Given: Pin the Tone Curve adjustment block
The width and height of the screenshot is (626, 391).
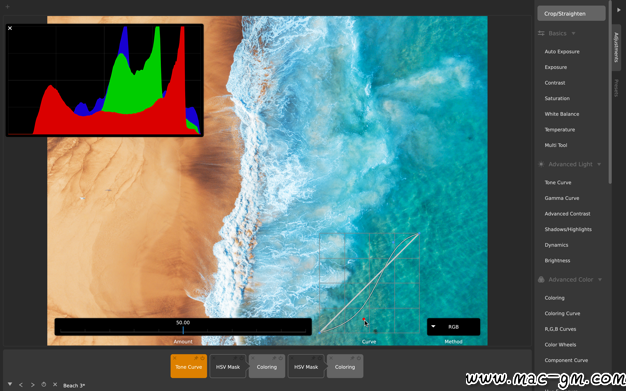Looking at the screenshot, I should [196, 358].
